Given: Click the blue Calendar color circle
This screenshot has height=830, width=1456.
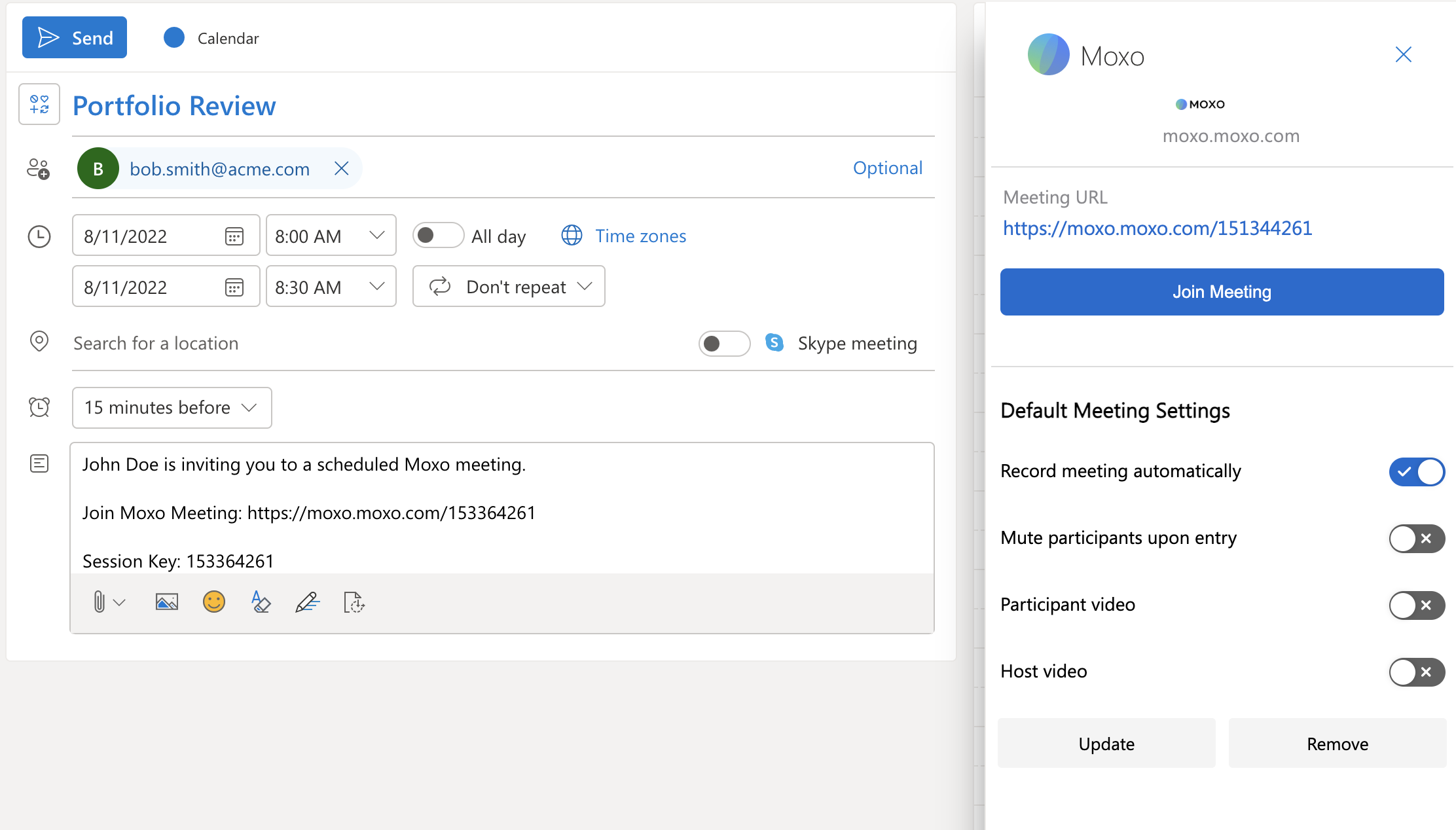Looking at the screenshot, I should (174, 38).
